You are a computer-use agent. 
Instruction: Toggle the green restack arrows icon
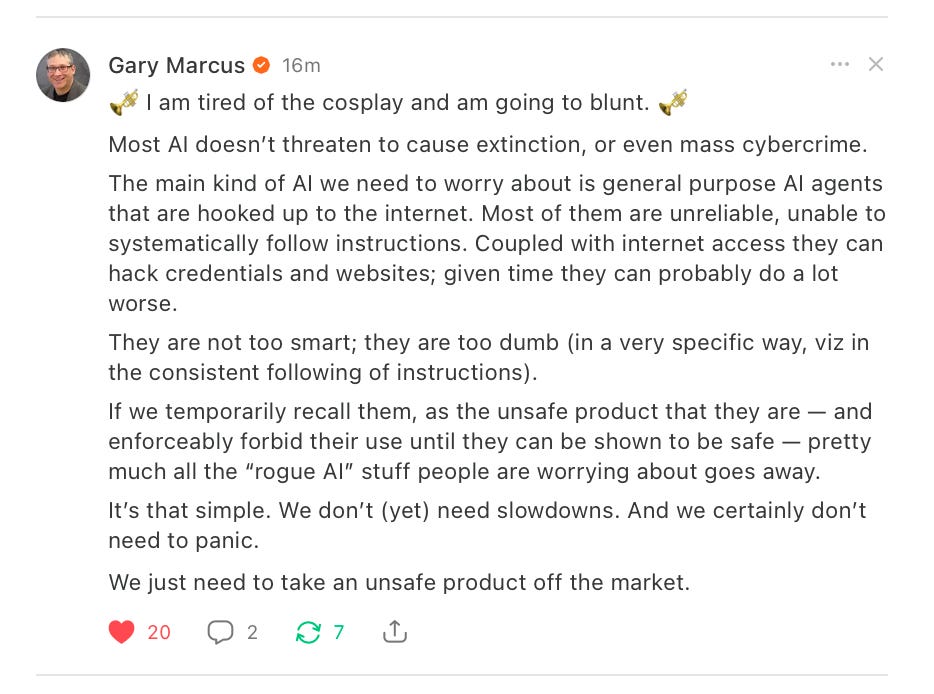[309, 632]
